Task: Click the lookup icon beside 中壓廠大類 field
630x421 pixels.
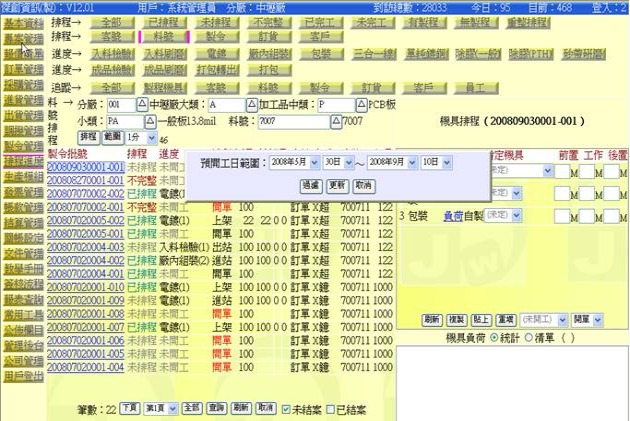Action: [x=251, y=104]
